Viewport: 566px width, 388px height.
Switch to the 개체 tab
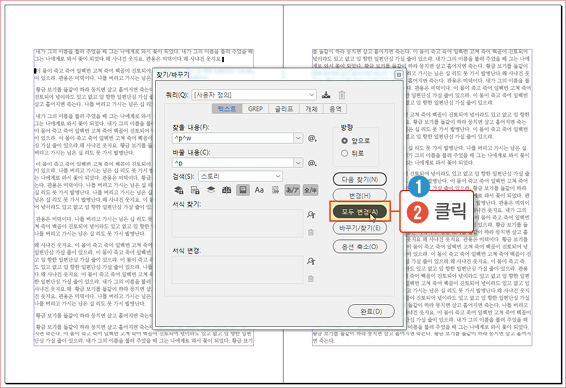(311, 109)
